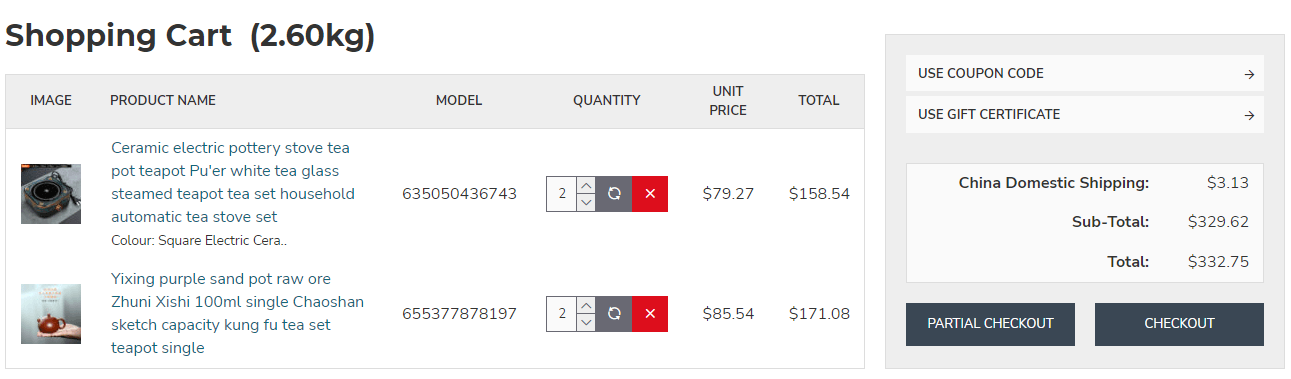The width and height of the screenshot is (1291, 379).
Task: Select quantity field for ceramic stove item
Action: 562,194
